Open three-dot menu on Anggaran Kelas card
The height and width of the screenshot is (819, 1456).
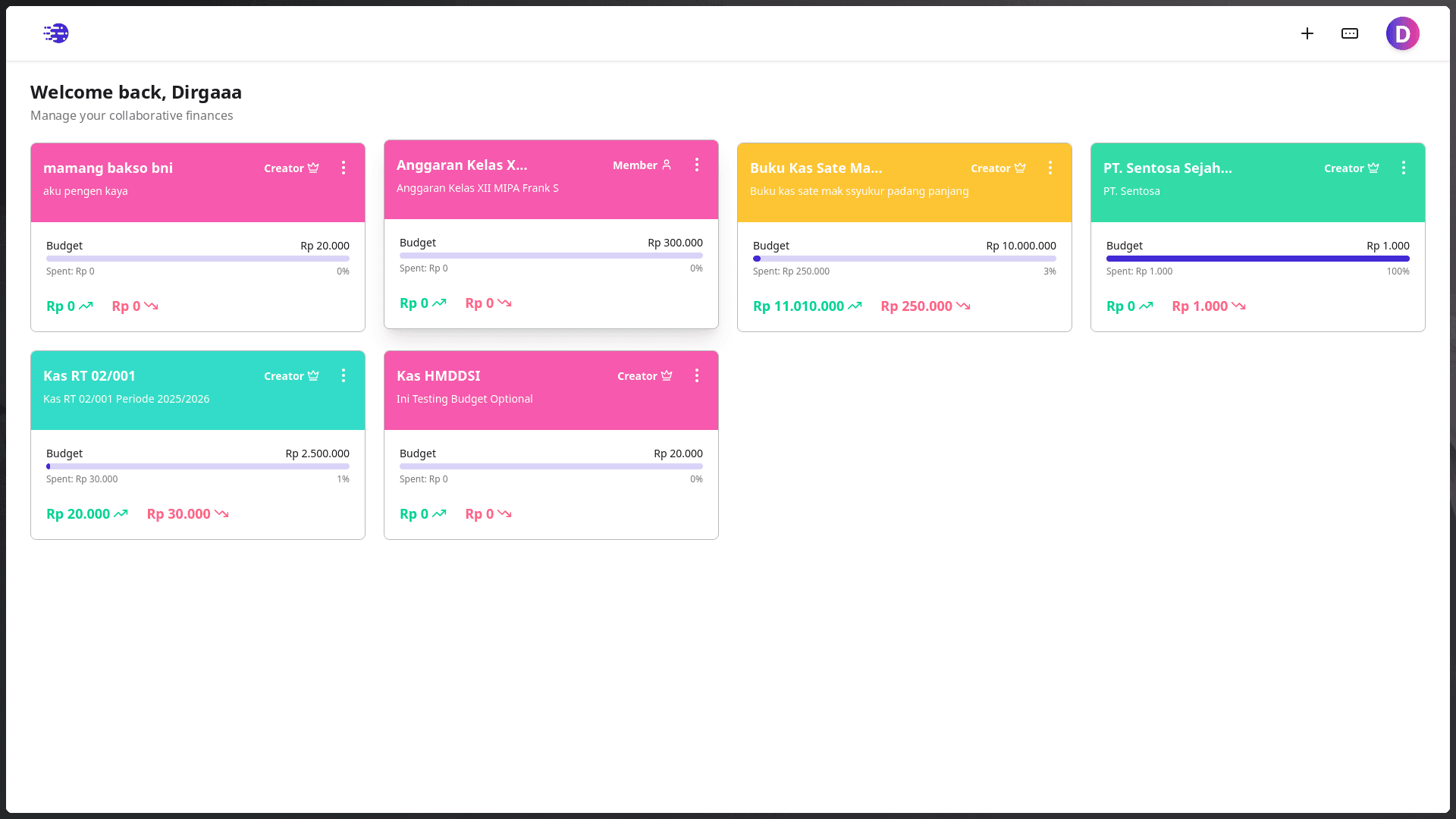point(697,165)
